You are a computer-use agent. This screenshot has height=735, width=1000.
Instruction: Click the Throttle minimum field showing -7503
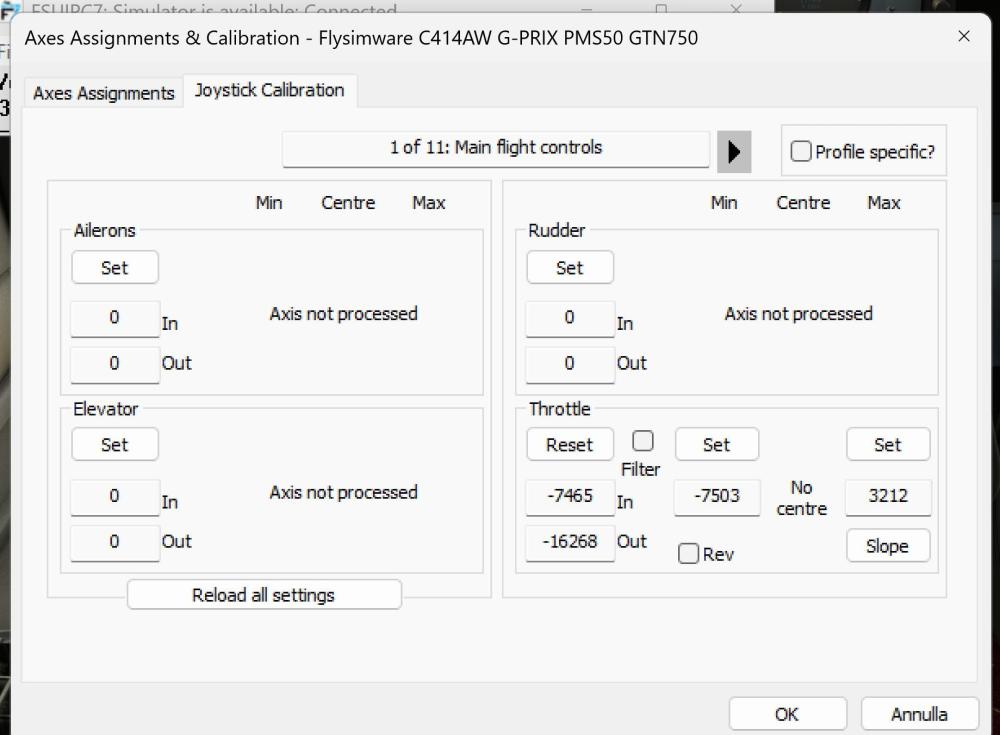pos(717,496)
